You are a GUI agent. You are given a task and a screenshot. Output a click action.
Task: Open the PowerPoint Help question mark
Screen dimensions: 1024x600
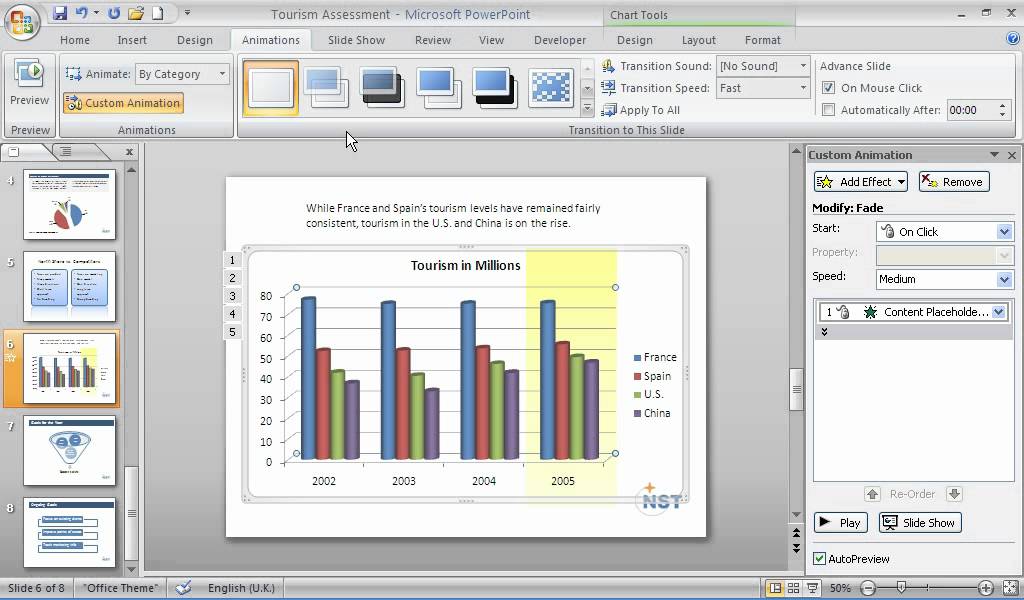click(x=1013, y=39)
